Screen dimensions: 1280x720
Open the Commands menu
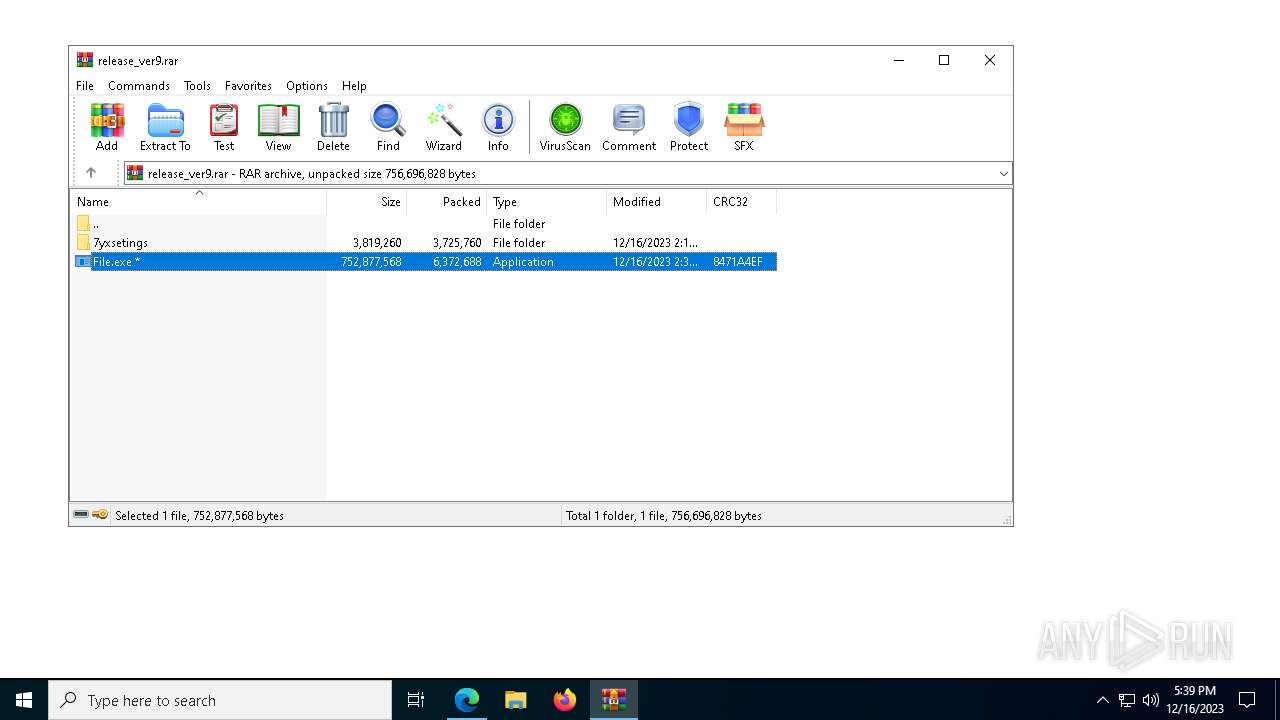(139, 86)
